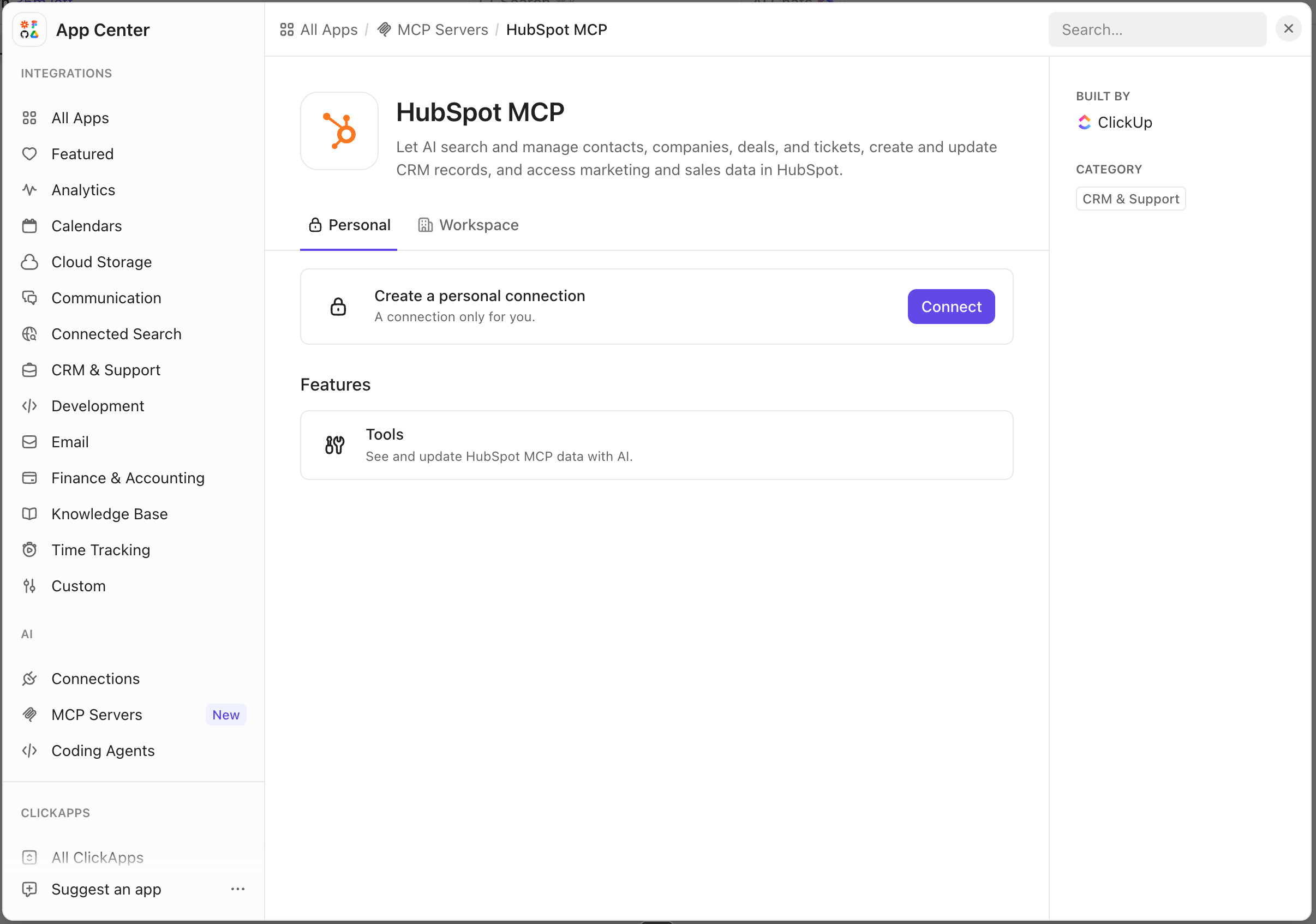Click the New badge next to MCP Servers

tap(226, 715)
